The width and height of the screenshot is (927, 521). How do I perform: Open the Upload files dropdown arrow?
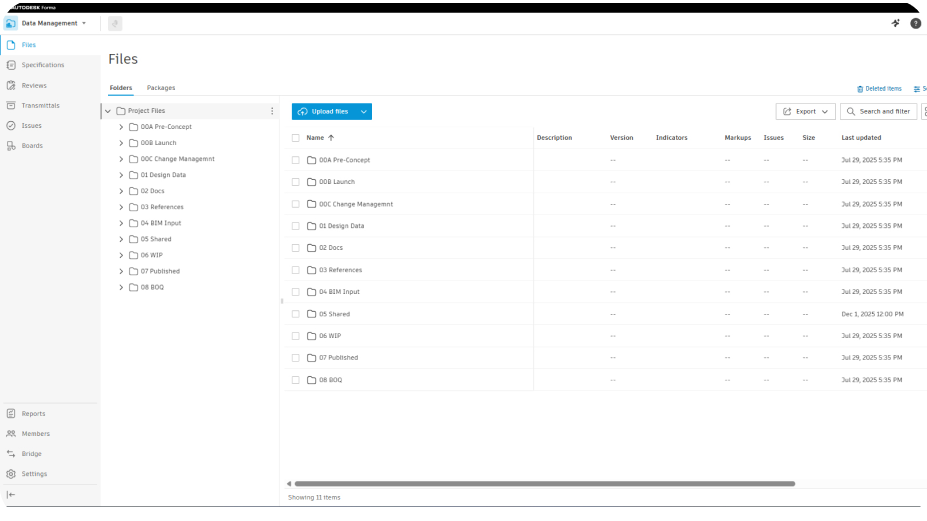click(x=364, y=112)
